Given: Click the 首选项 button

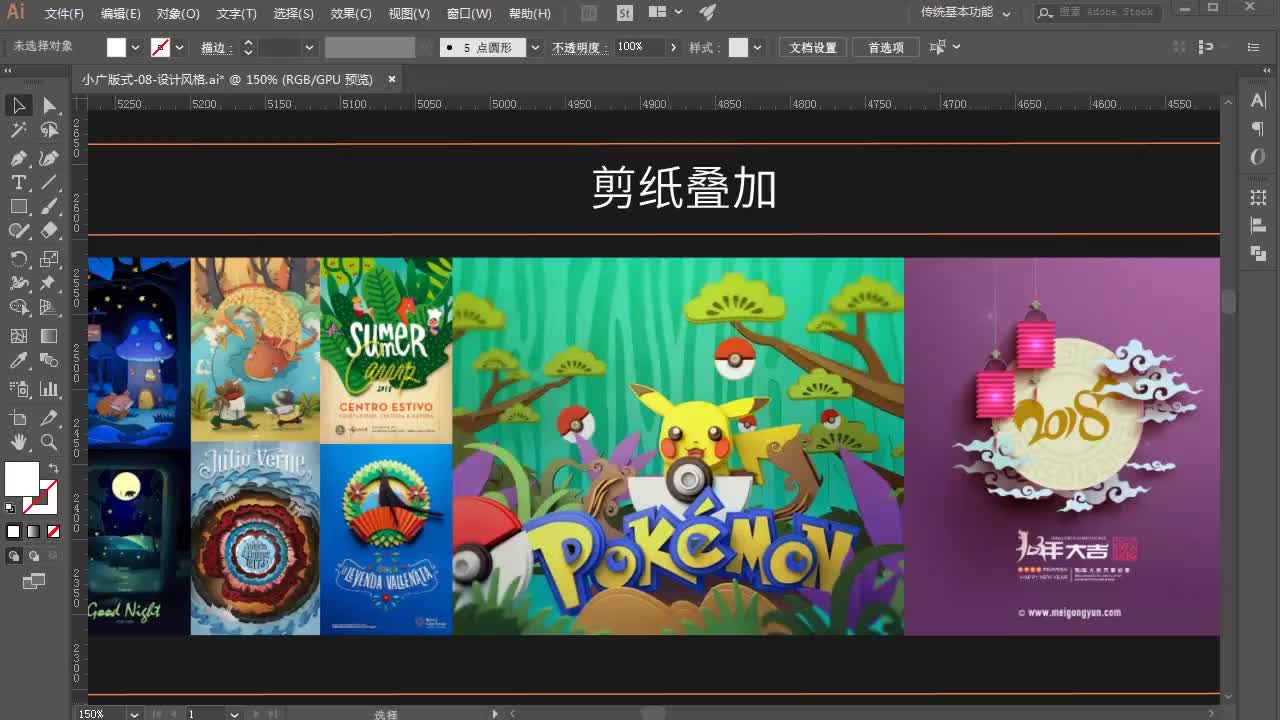Looking at the screenshot, I should [x=886, y=47].
